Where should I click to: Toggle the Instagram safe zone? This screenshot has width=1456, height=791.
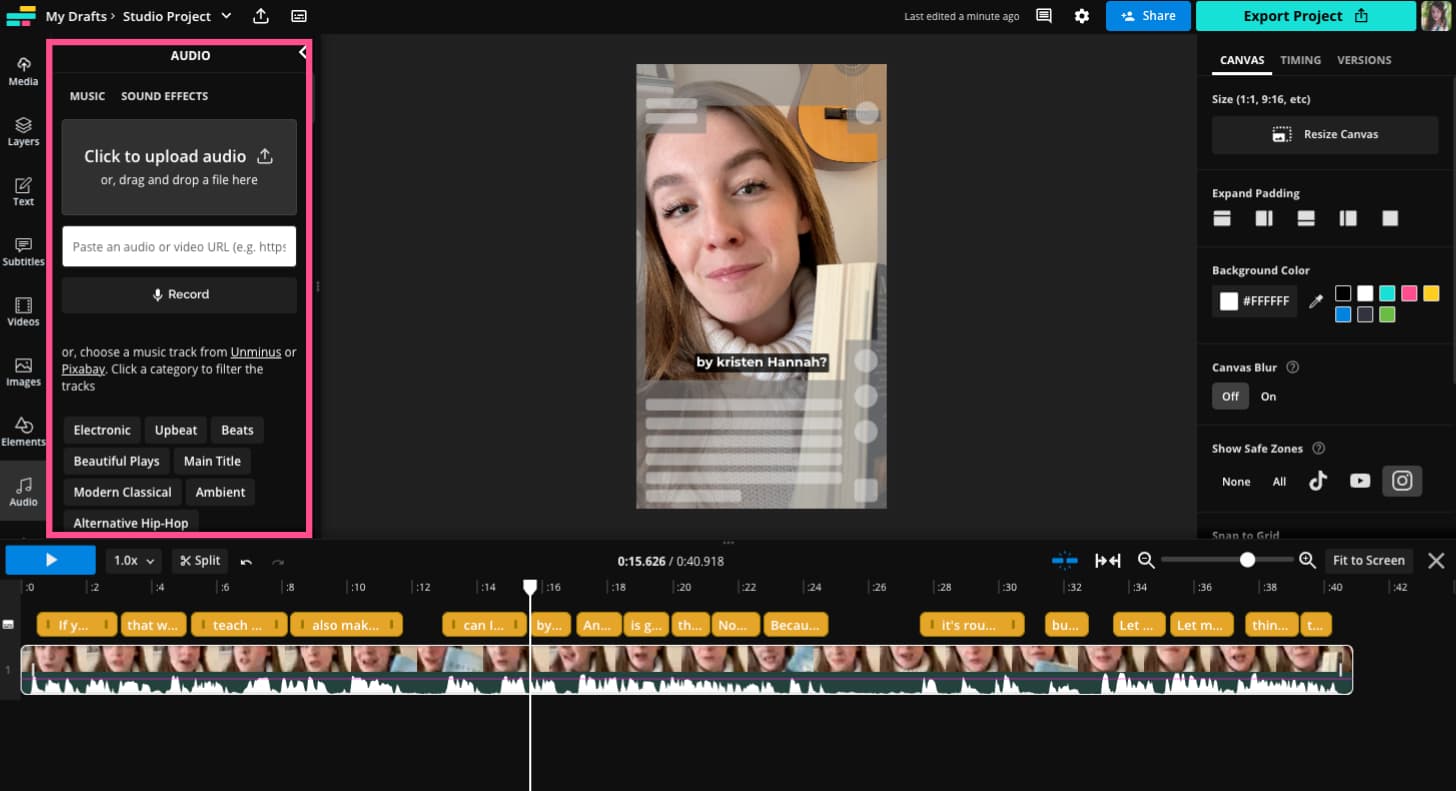point(1402,481)
